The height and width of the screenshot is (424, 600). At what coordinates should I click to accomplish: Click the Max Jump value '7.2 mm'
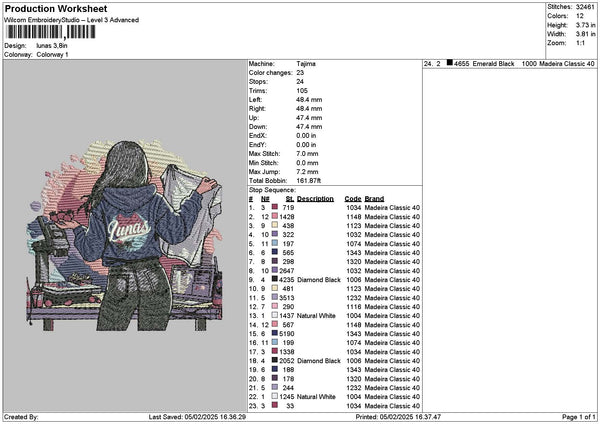pyautogui.click(x=307, y=172)
